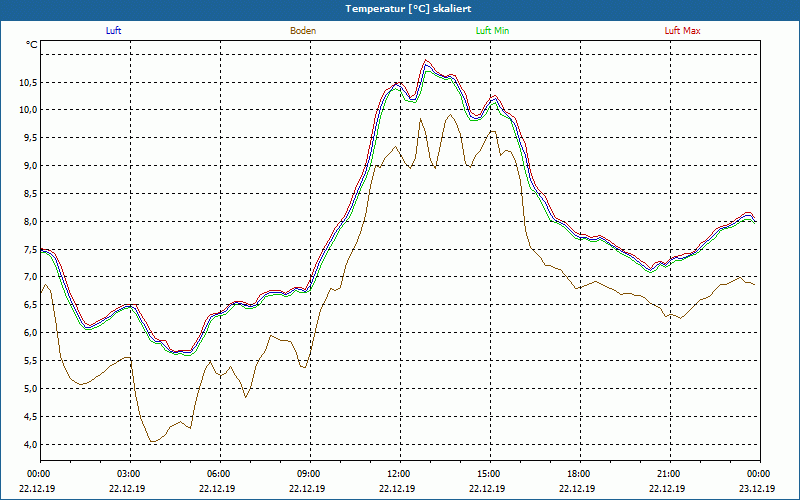Click the 8,5 y-axis value
This screenshot has height=500, width=800.
(x=30, y=193)
